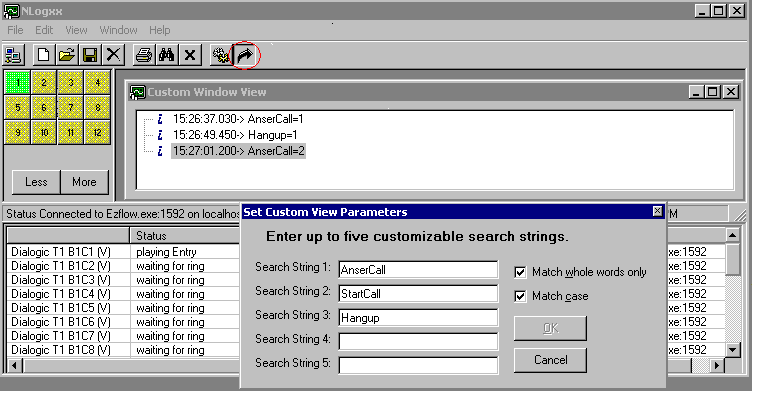Click Search String 3 field with Hangup

pyautogui.click(x=418, y=318)
